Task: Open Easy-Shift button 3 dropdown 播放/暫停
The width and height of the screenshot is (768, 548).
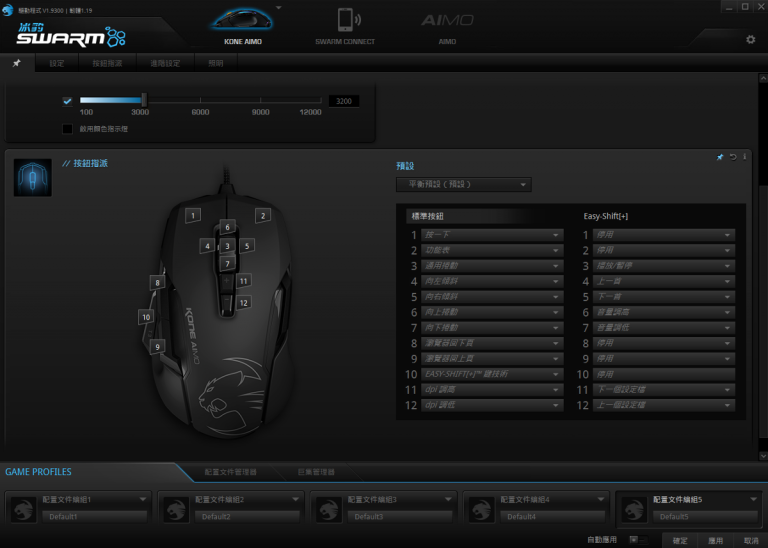Action: pos(664,266)
